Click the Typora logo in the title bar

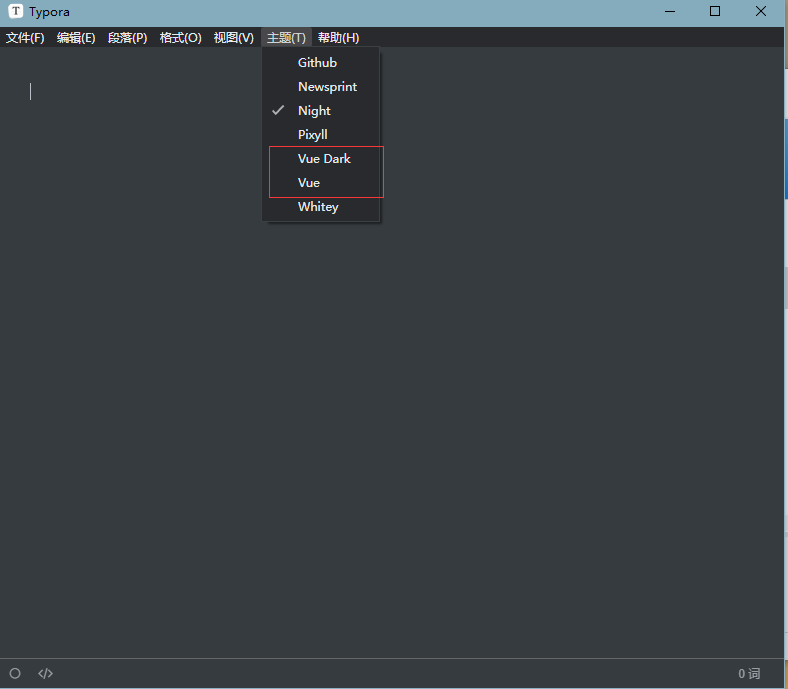click(16, 11)
